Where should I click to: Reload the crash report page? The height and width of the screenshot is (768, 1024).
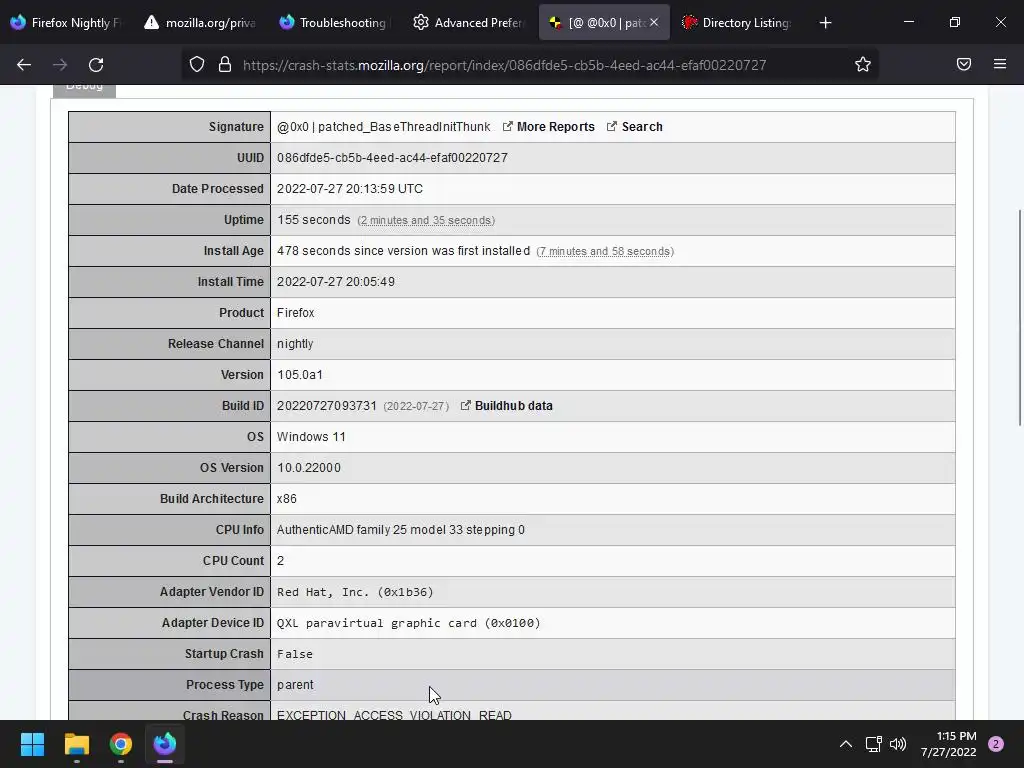[x=96, y=65]
